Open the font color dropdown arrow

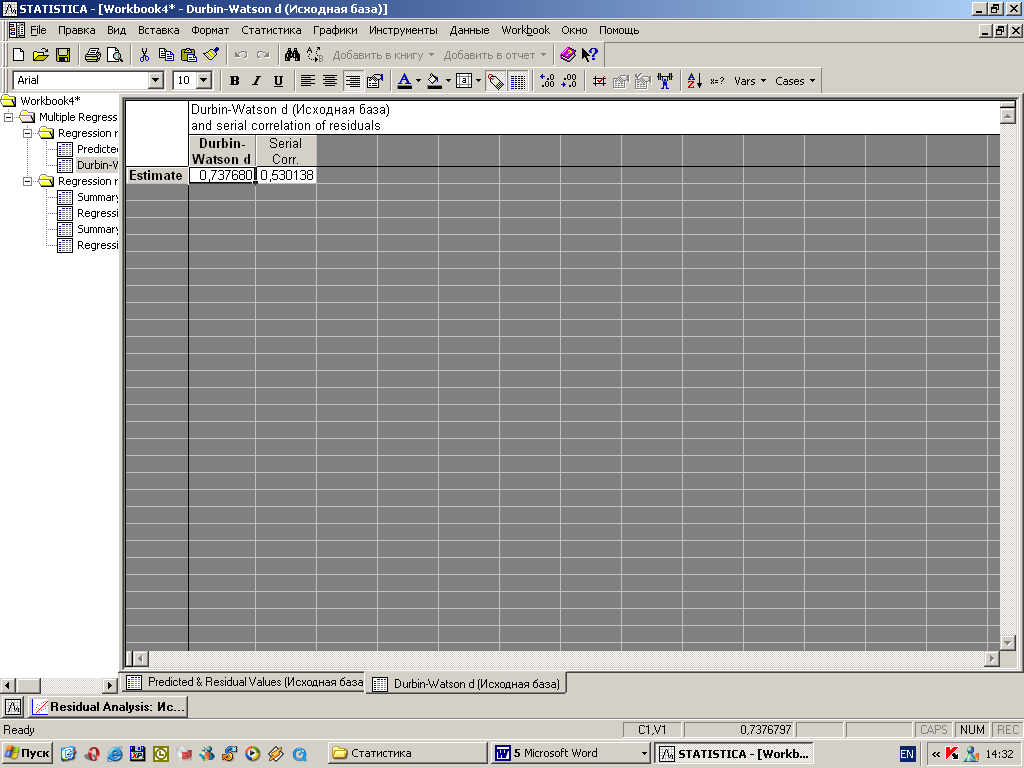point(419,81)
